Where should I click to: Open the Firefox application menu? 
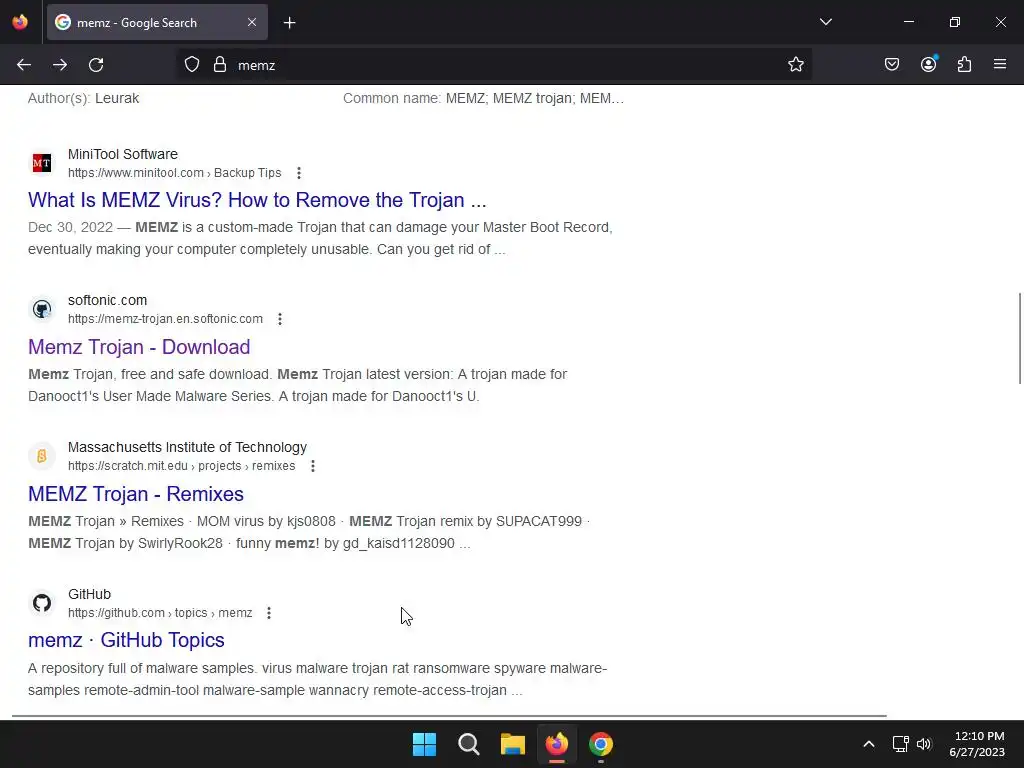tap(1000, 64)
